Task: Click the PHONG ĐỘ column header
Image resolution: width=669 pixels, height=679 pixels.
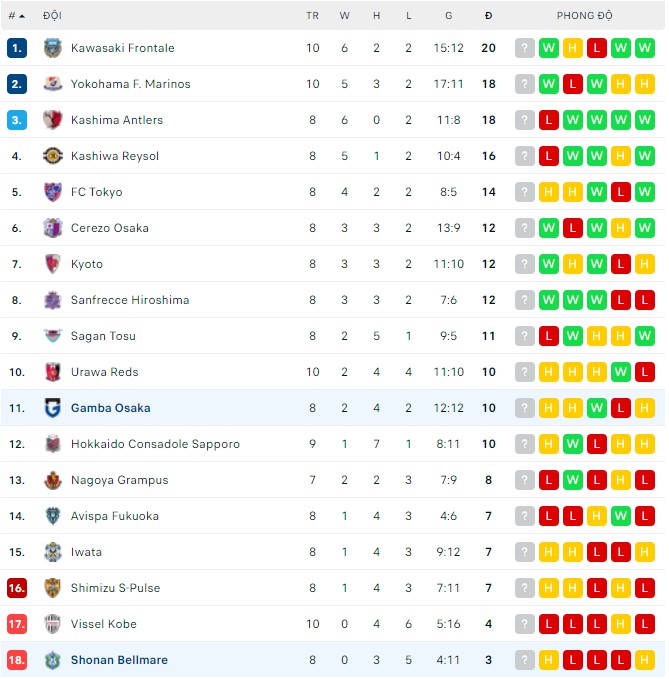Action: coord(585,16)
